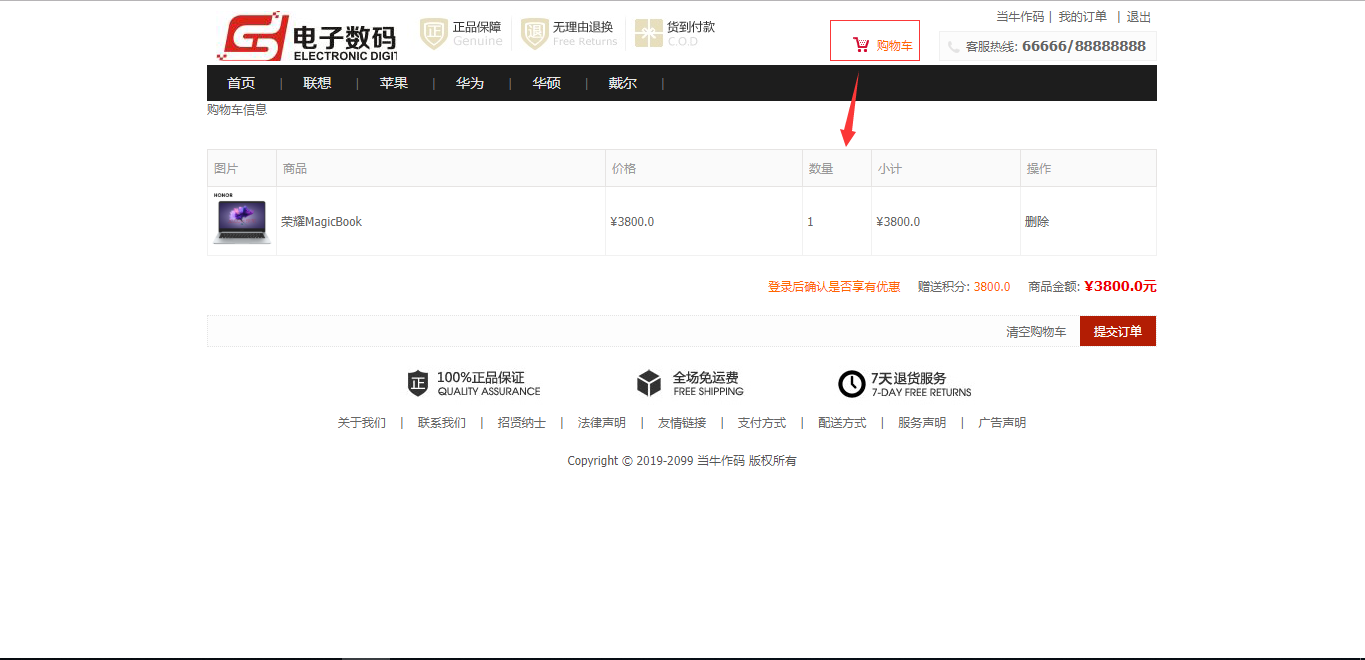Open the 苹果 category
This screenshot has height=660, width=1365.
(x=394, y=83)
